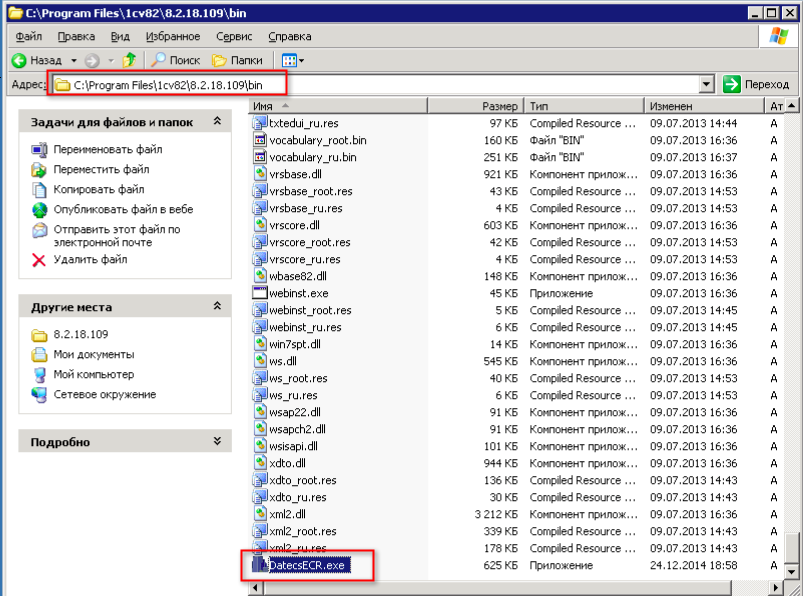Sort files by the Размер column header

click(x=475, y=106)
